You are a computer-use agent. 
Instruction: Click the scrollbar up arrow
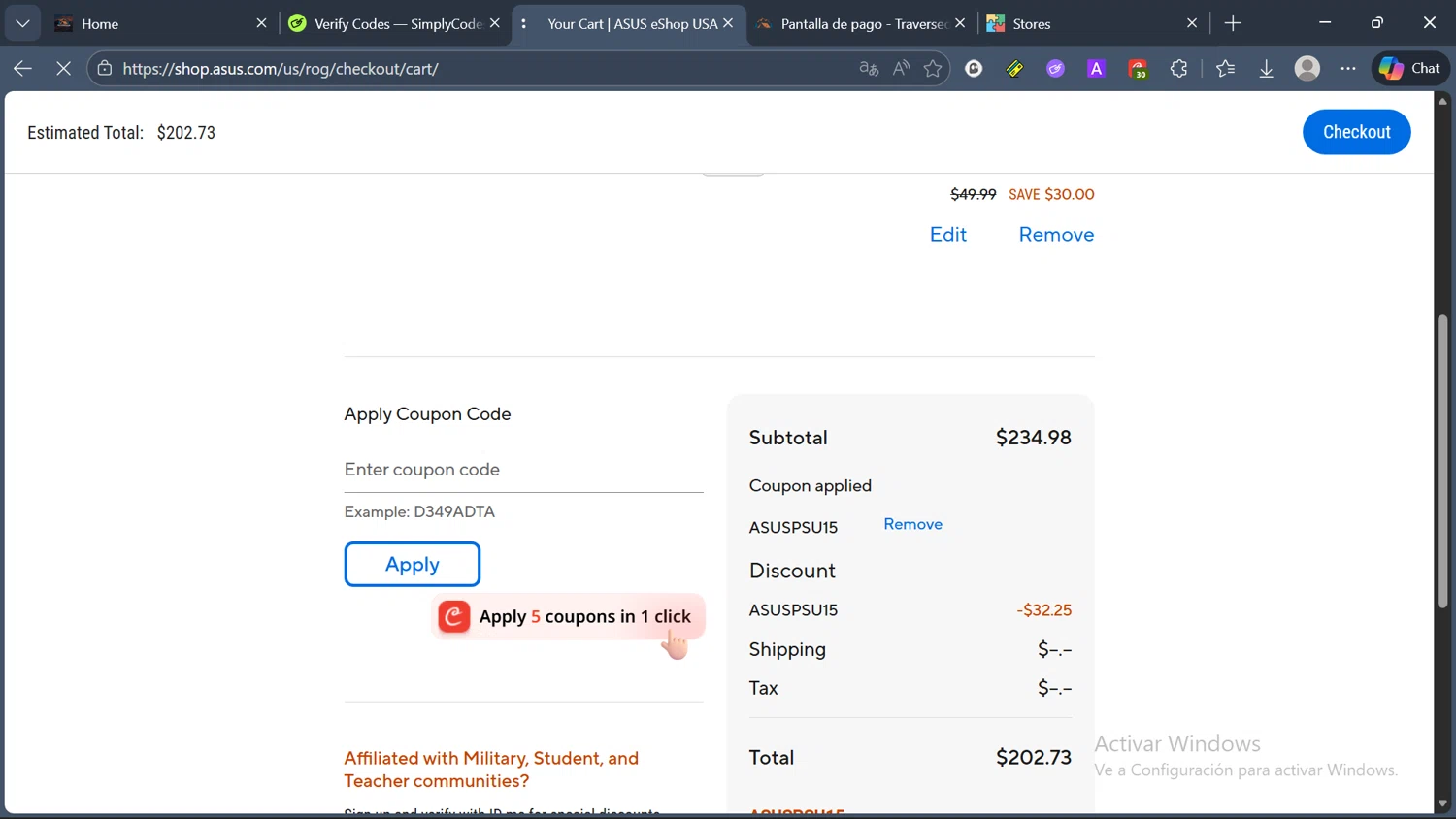coord(1442,100)
